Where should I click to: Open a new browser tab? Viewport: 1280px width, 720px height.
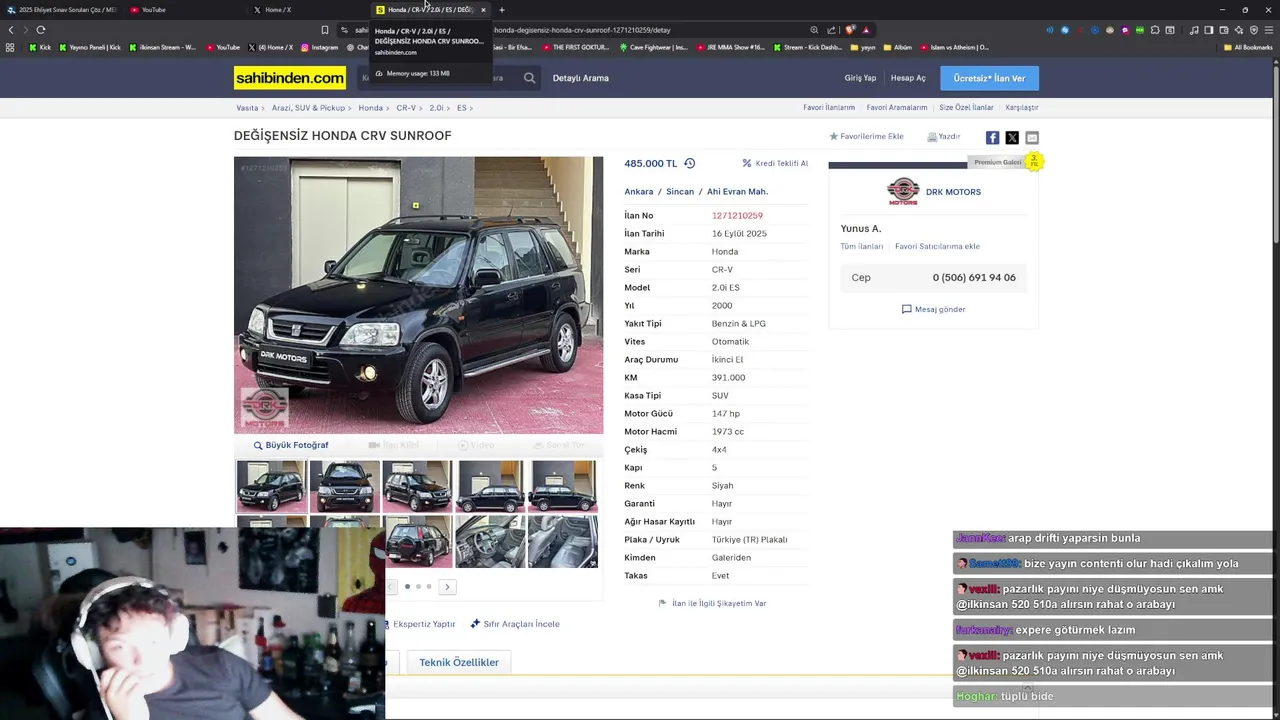pos(502,10)
